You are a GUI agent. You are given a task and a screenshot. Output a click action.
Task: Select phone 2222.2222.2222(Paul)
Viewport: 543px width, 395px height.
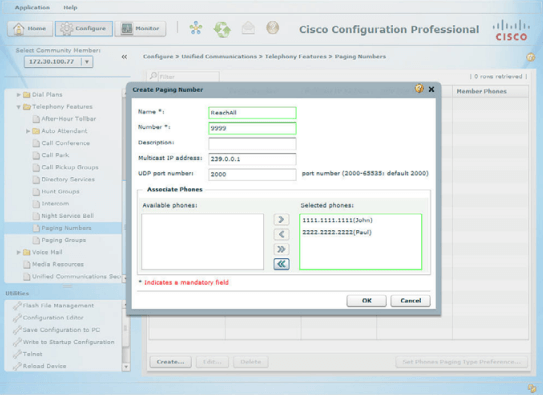coord(337,232)
